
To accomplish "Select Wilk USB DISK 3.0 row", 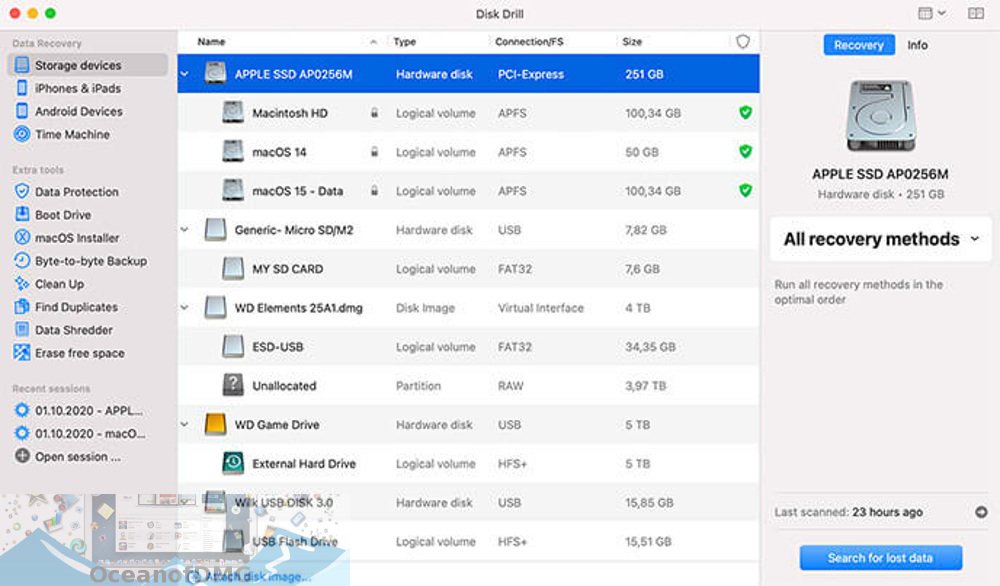I will point(468,502).
